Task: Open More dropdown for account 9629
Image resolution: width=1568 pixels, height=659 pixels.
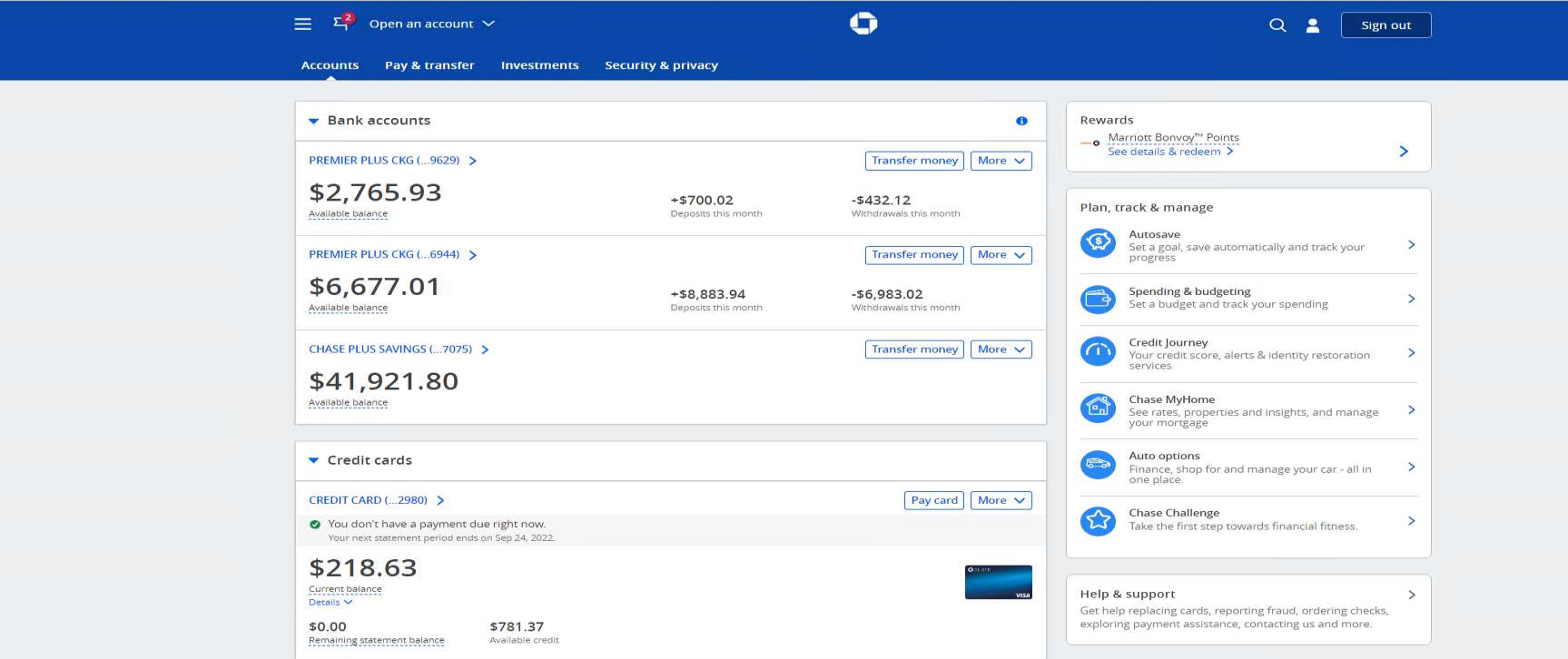Action: pos(1001,161)
